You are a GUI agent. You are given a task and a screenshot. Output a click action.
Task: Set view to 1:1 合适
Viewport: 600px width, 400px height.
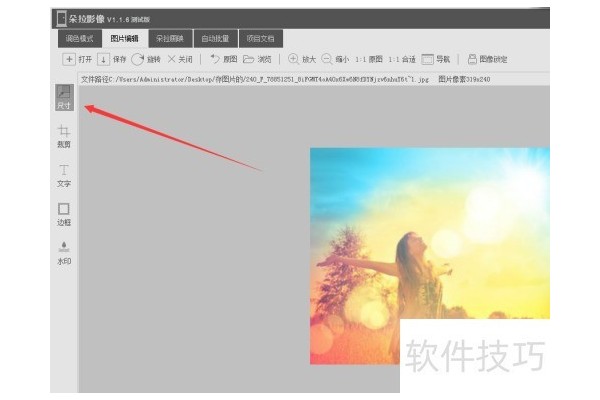tap(402, 59)
